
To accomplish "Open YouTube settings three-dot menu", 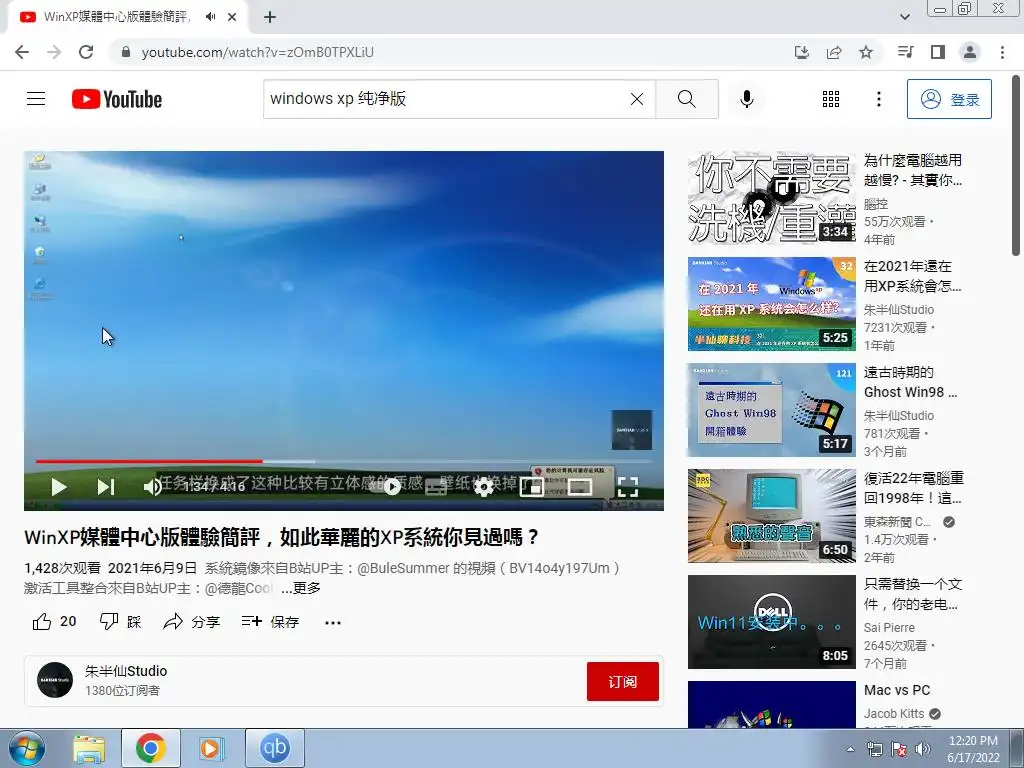I will coord(878,99).
